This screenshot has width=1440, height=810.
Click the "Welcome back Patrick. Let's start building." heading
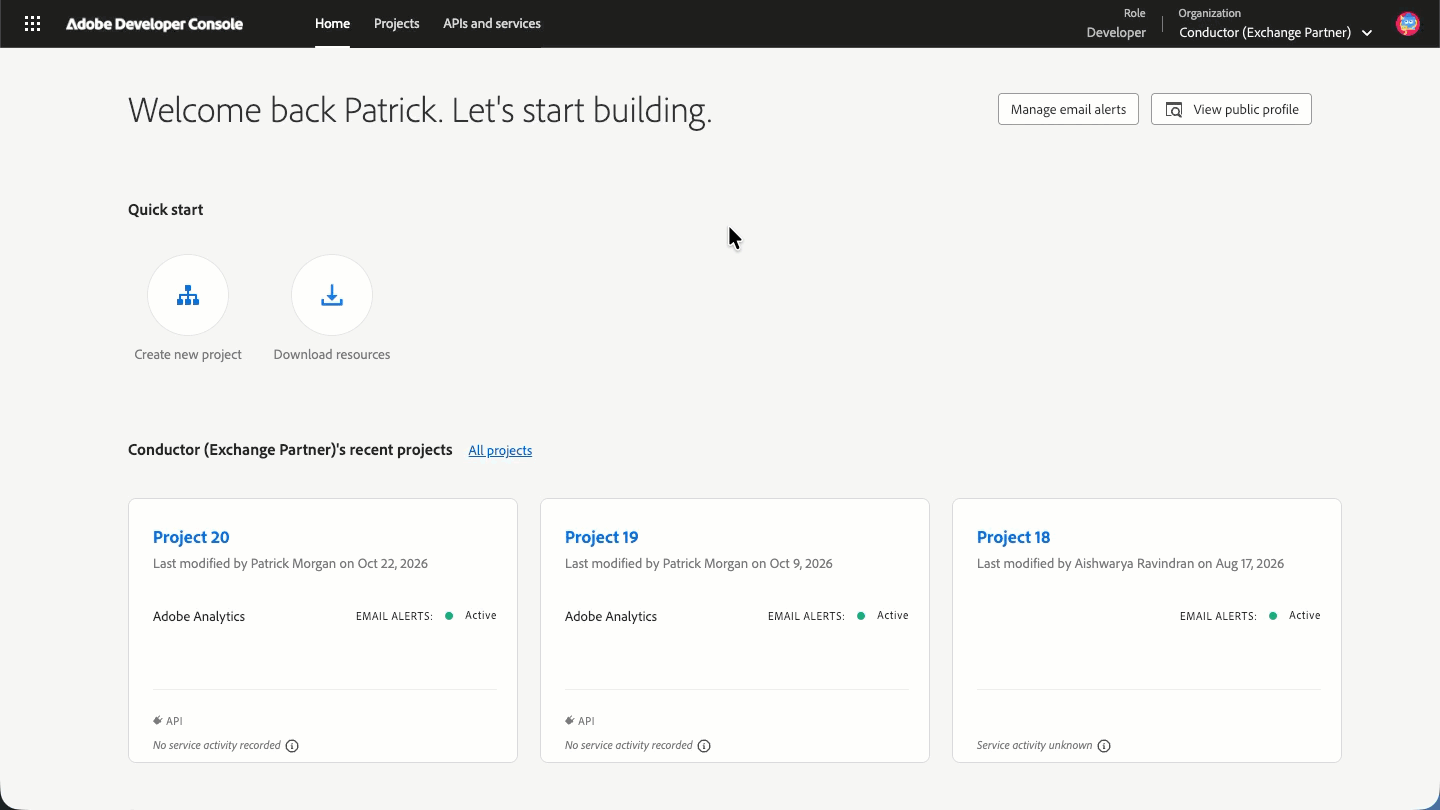pyautogui.click(x=420, y=110)
